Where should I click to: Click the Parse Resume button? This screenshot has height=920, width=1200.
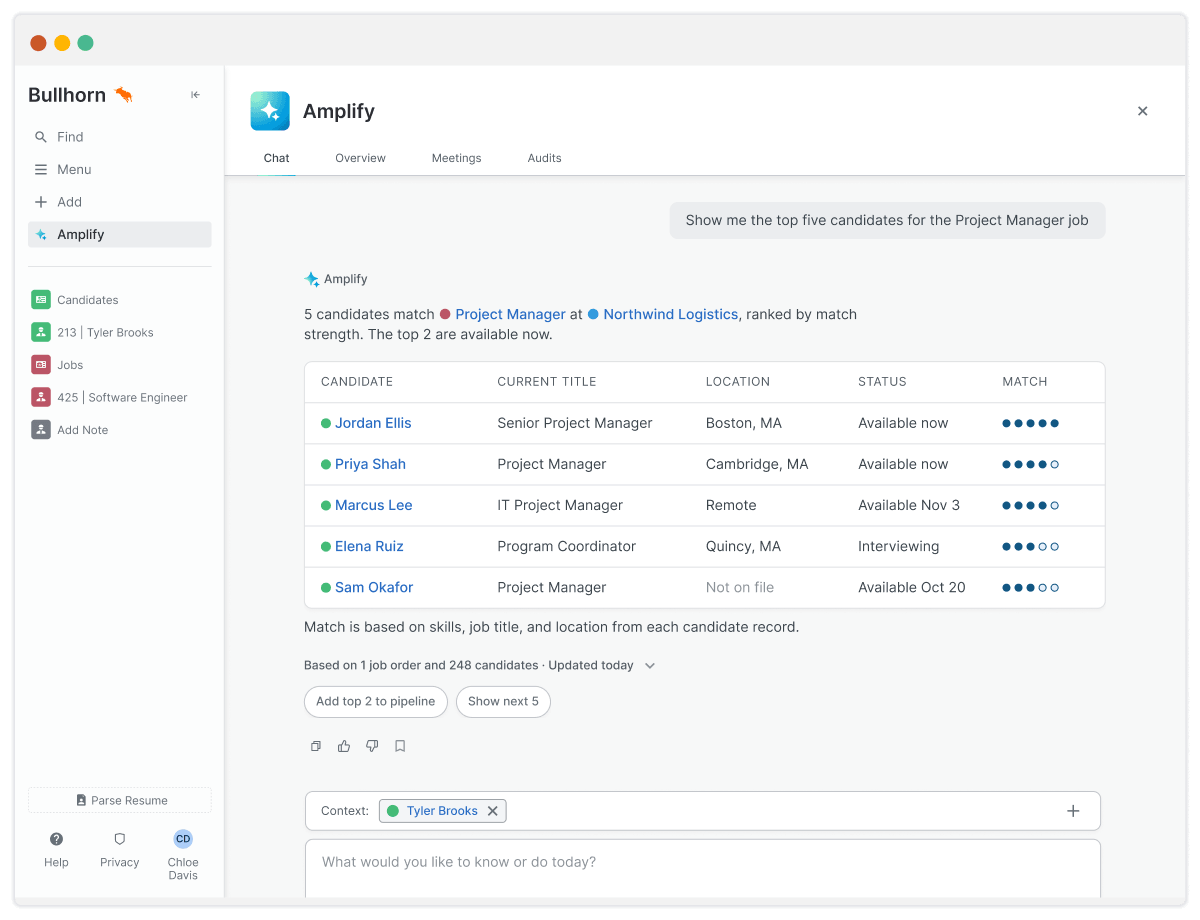tap(120, 800)
